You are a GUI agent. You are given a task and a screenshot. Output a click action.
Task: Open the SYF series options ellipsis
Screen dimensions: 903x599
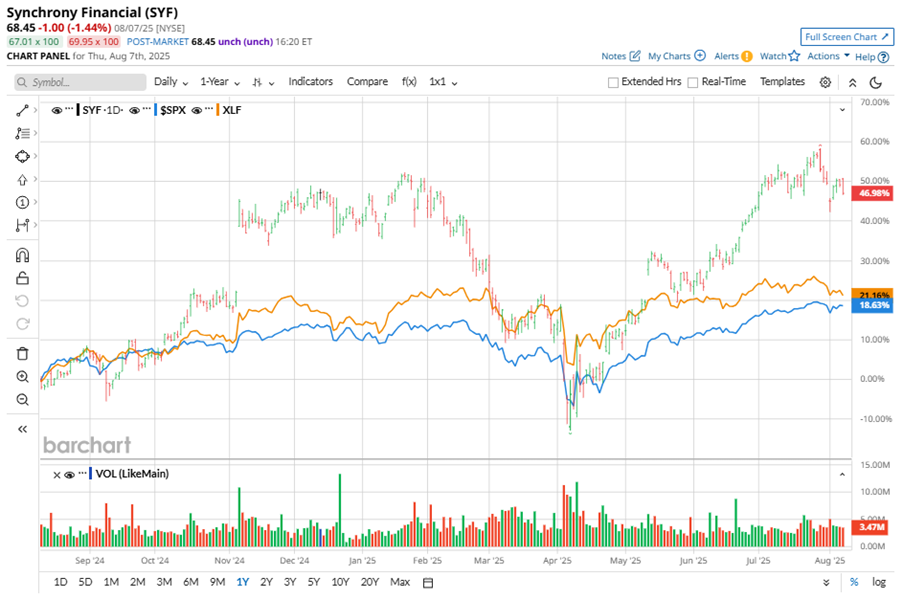pyautogui.click(x=69, y=108)
